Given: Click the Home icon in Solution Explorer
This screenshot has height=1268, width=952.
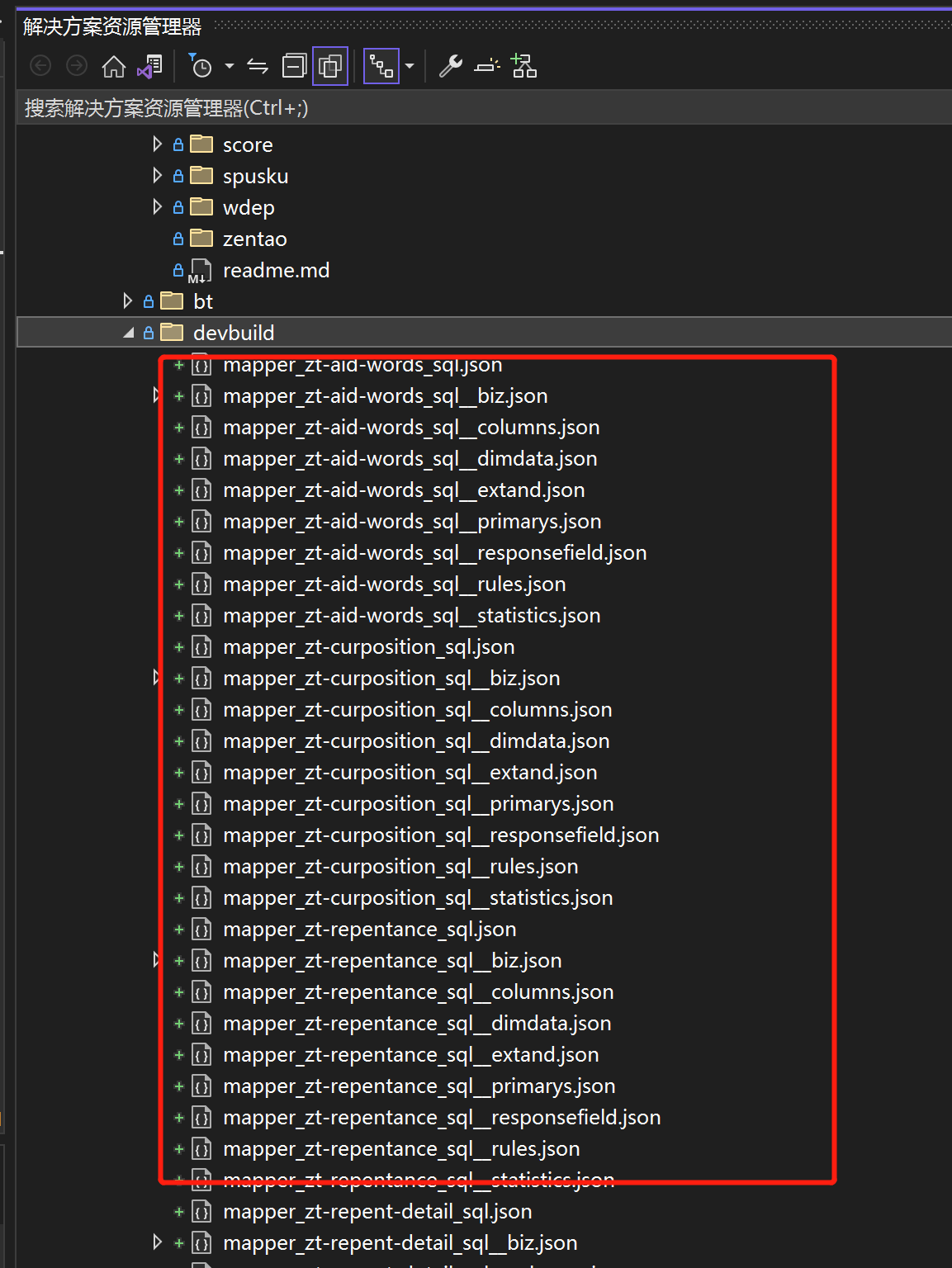Looking at the screenshot, I should [114, 66].
